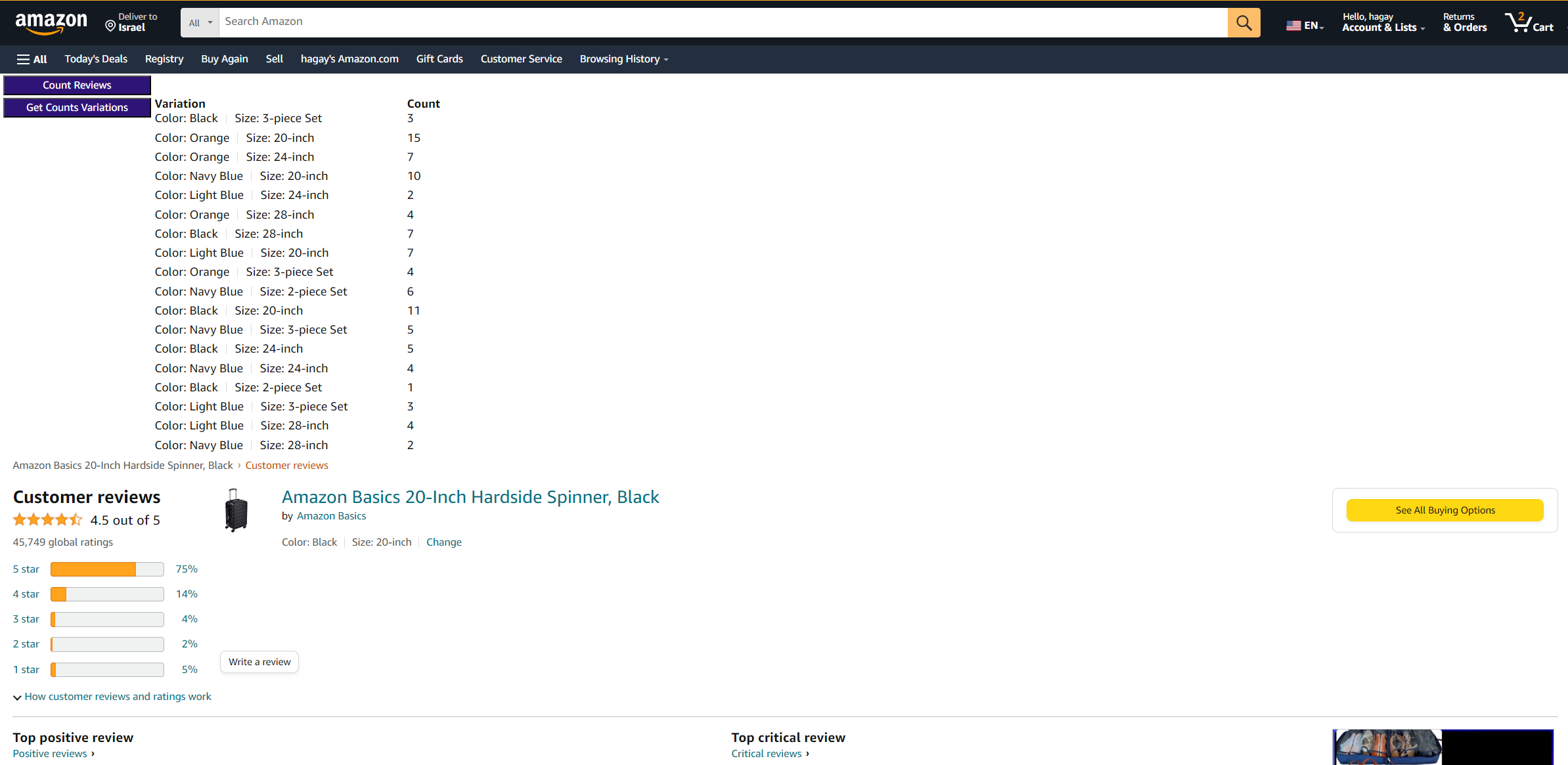
Task: Filter by 2 star reviews
Action: pyautogui.click(x=26, y=644)
